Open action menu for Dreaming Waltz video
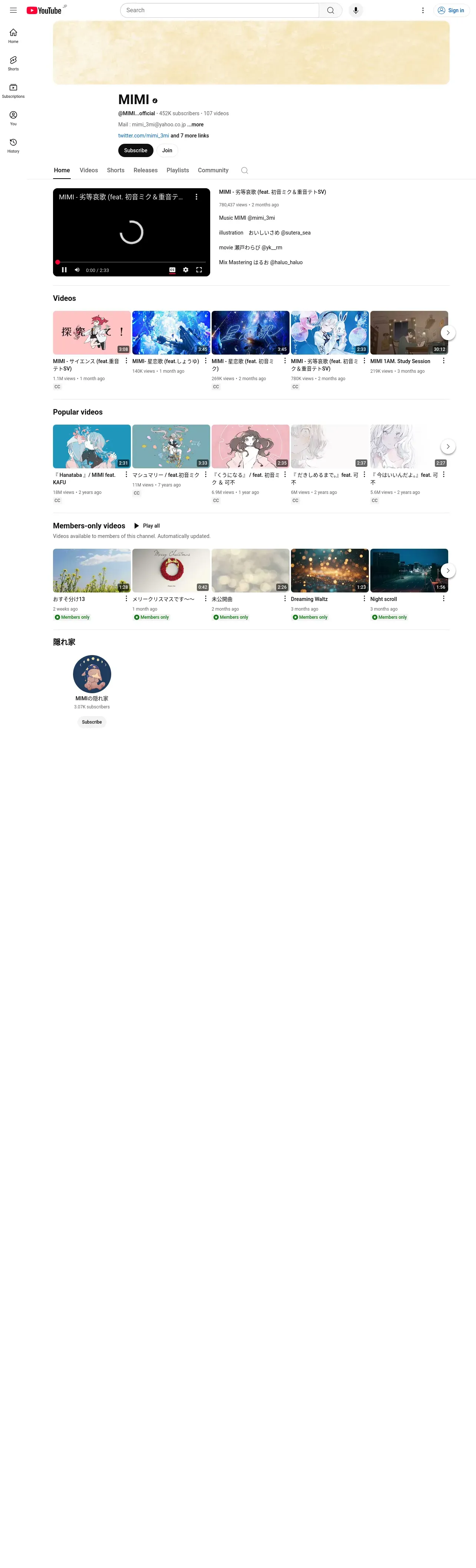The width and height of the screenshot is (476, 1568). pos(365,599)
